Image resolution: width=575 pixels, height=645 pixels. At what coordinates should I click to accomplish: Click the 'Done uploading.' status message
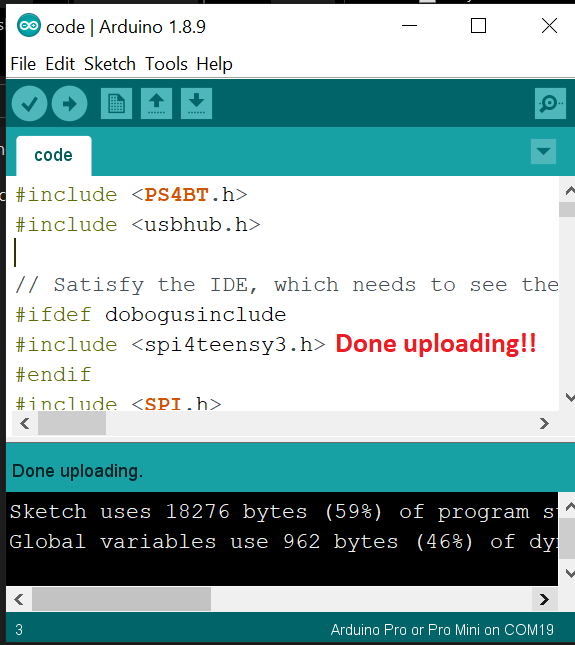(77, 471)
